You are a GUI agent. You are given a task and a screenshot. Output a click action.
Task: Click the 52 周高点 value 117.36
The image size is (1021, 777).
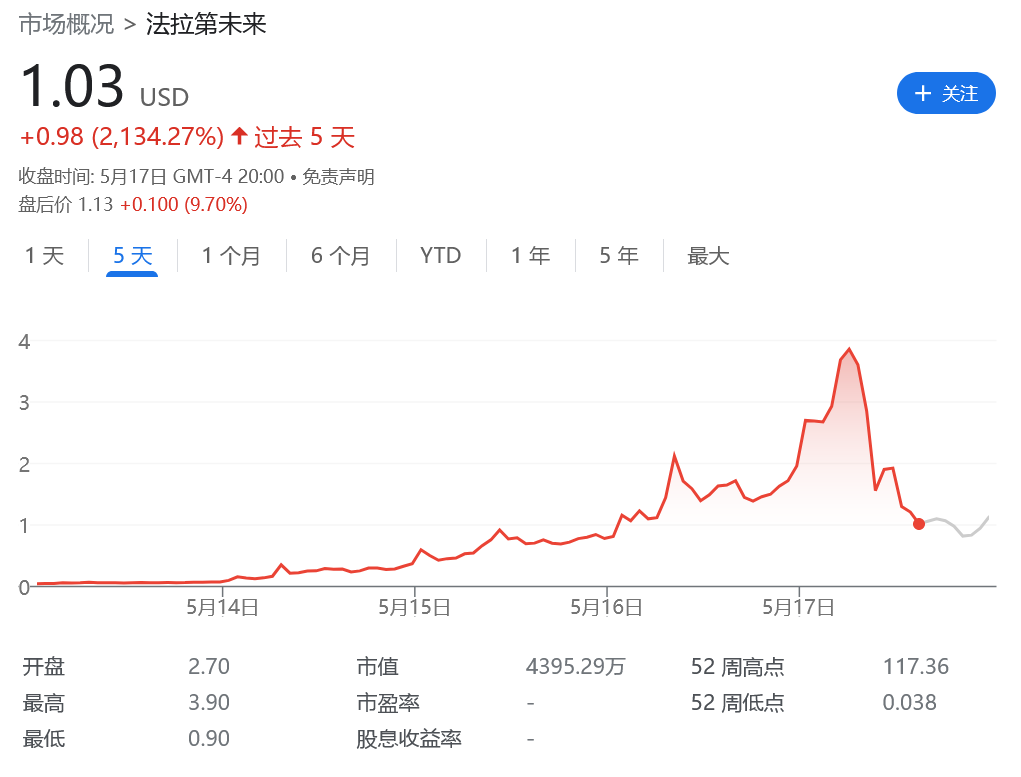tap(916, 666)
